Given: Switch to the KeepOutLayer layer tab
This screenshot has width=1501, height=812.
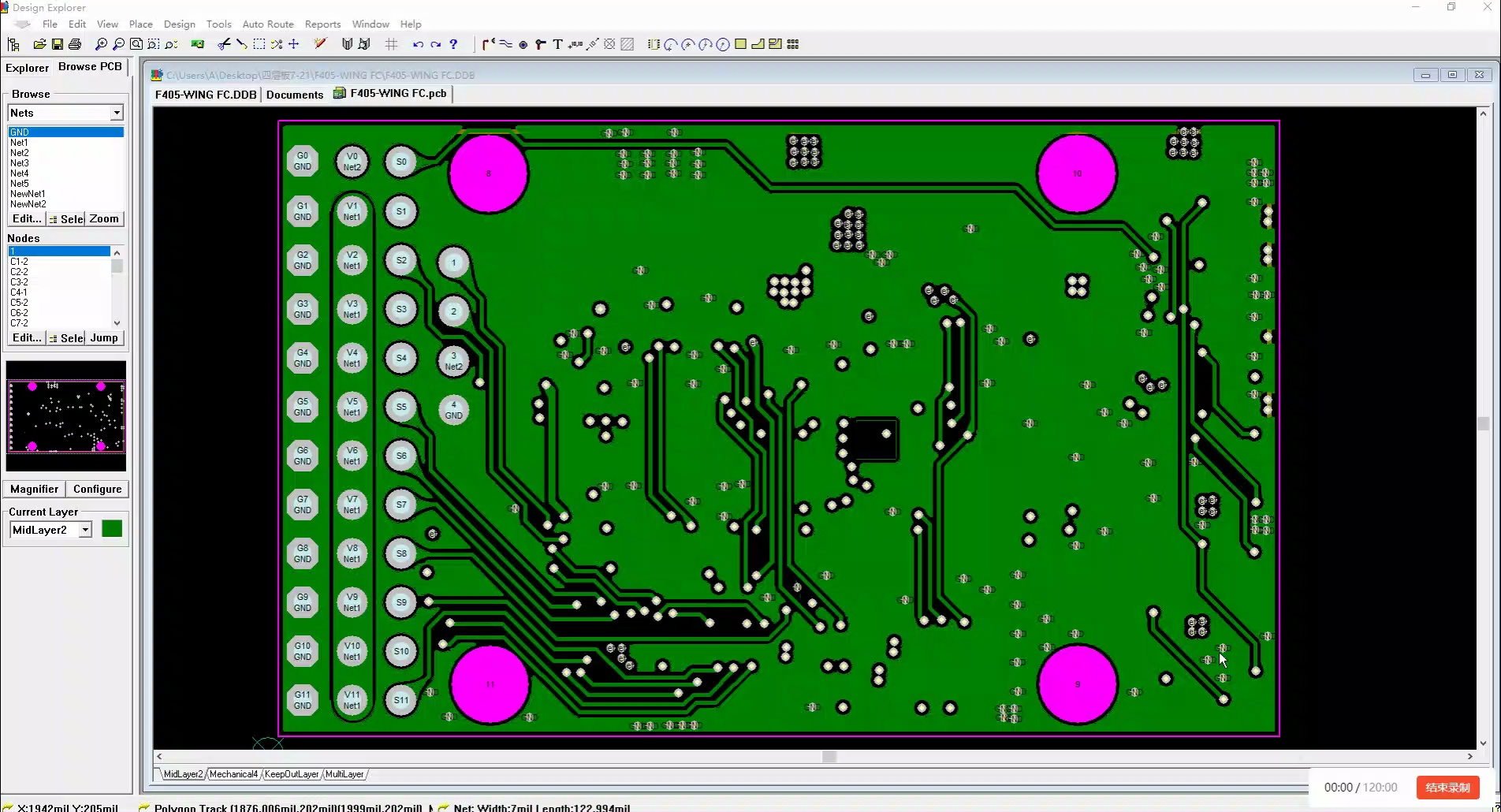Looking at the screenshot, I should click(x=292, y=774).
